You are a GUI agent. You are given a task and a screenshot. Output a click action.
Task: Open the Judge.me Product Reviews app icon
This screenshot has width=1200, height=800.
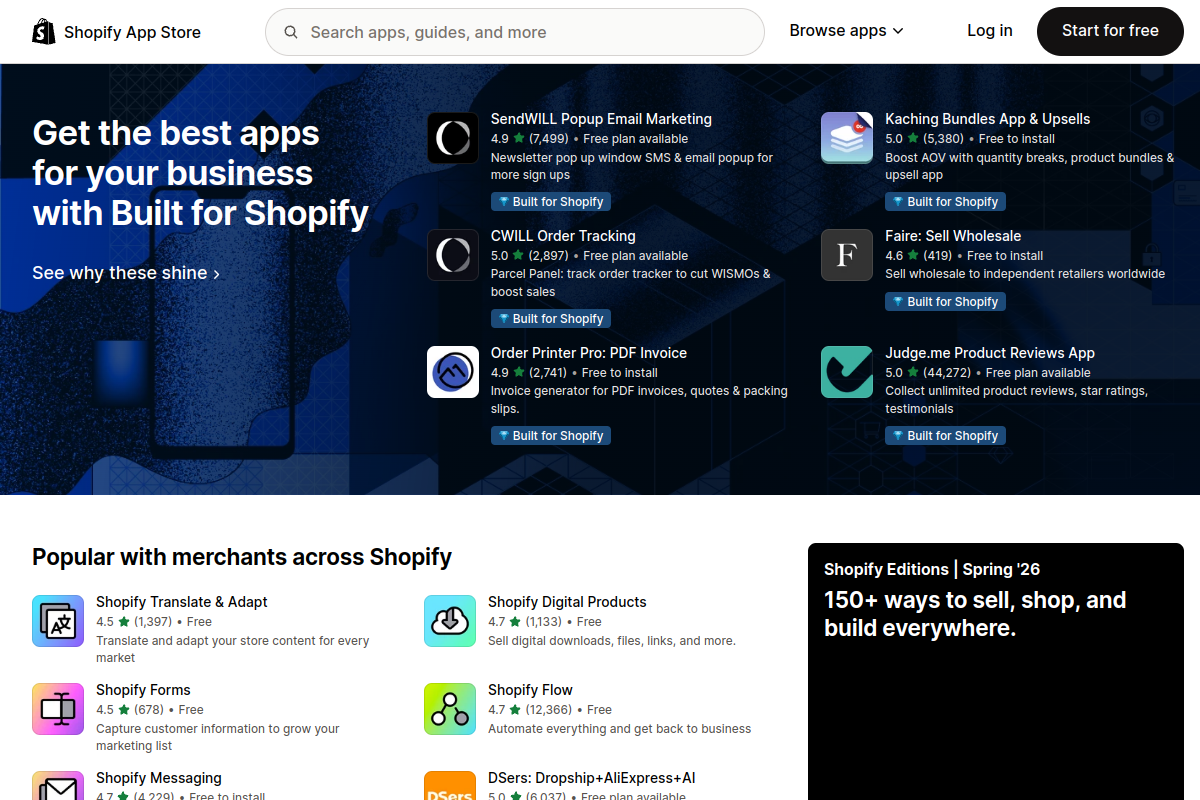point(847,372)
